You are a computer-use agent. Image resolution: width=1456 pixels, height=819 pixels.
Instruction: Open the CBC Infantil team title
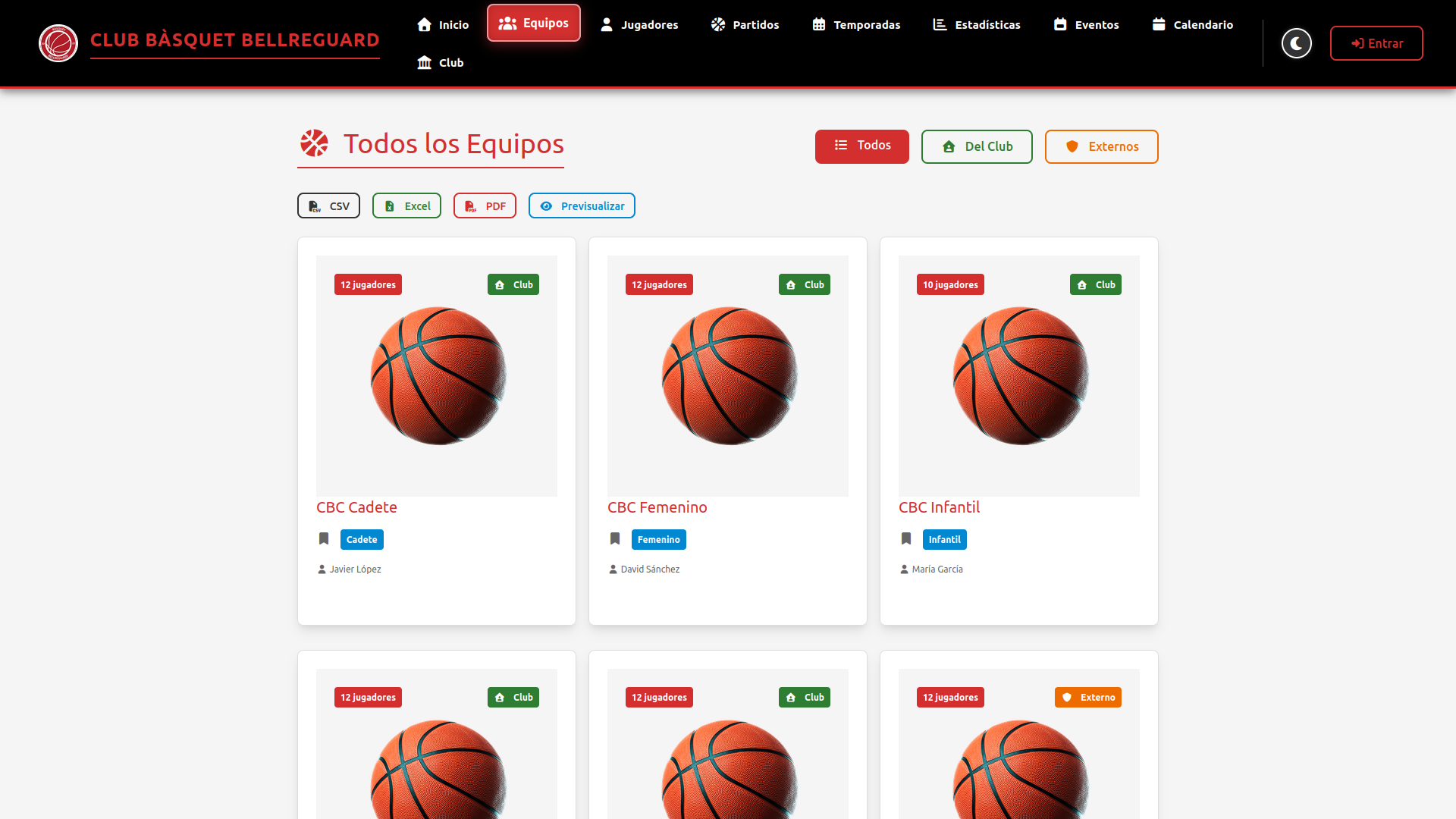pos(939,507)
